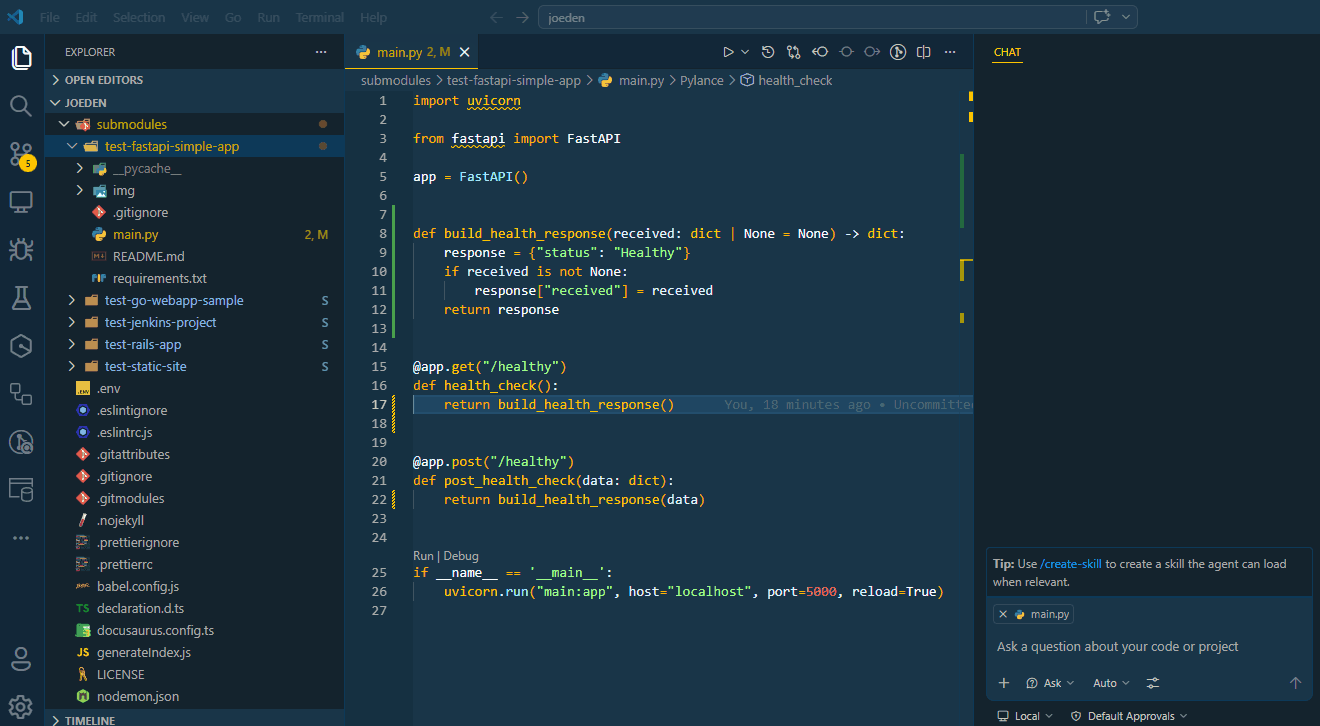Open the Run and Debug view
1320x726 pixels.
[21, 249]
